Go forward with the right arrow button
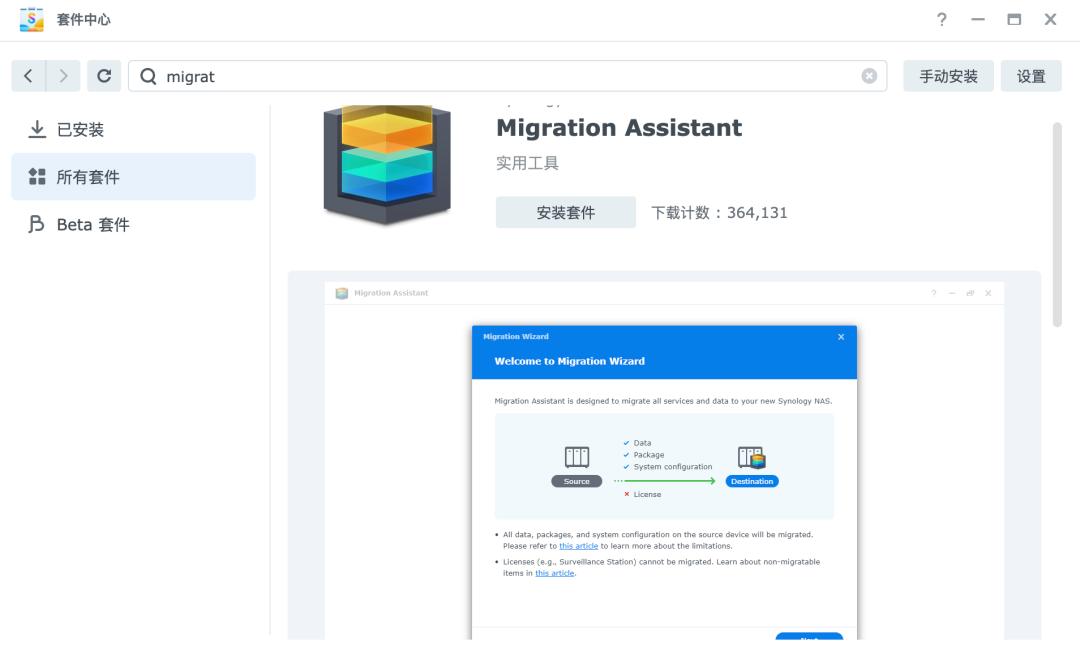The image size is (1080, 651). 63,76
